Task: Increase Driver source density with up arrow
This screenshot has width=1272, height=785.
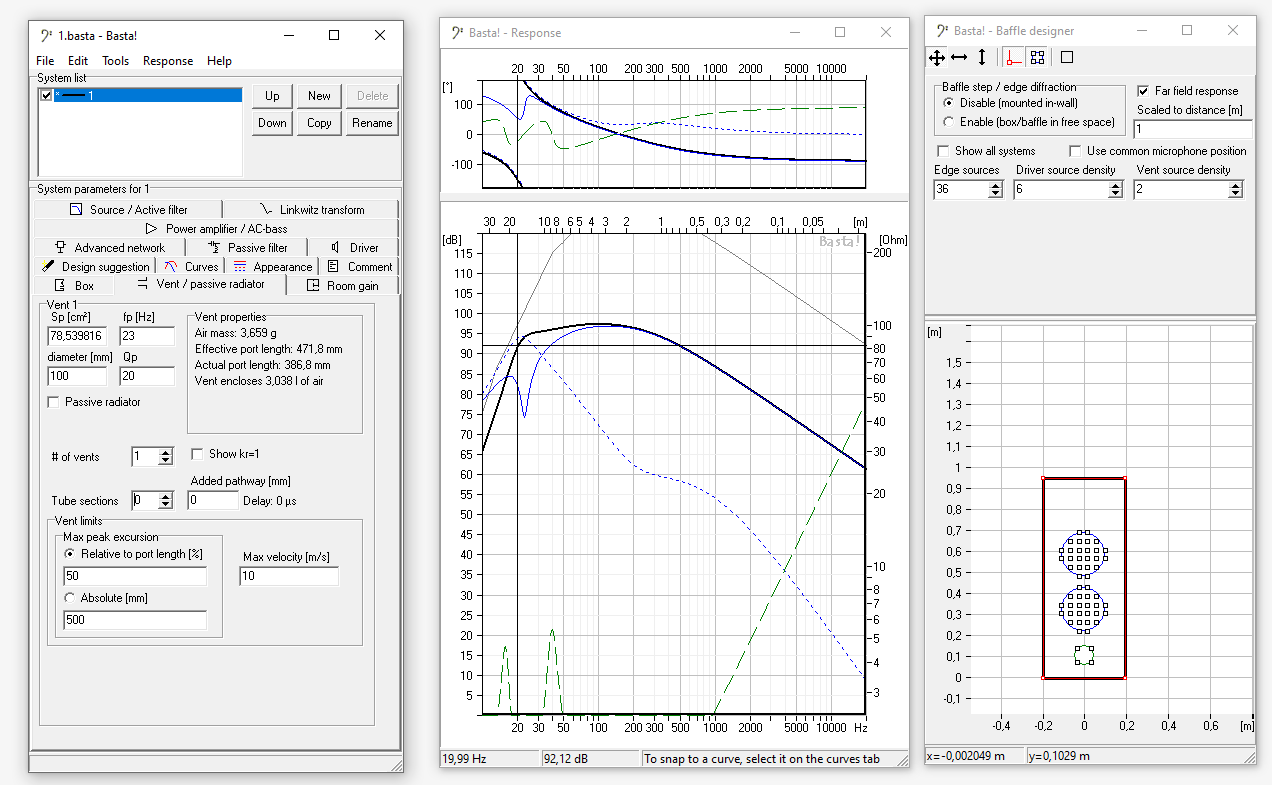Action: click(x=1116, y=185)
